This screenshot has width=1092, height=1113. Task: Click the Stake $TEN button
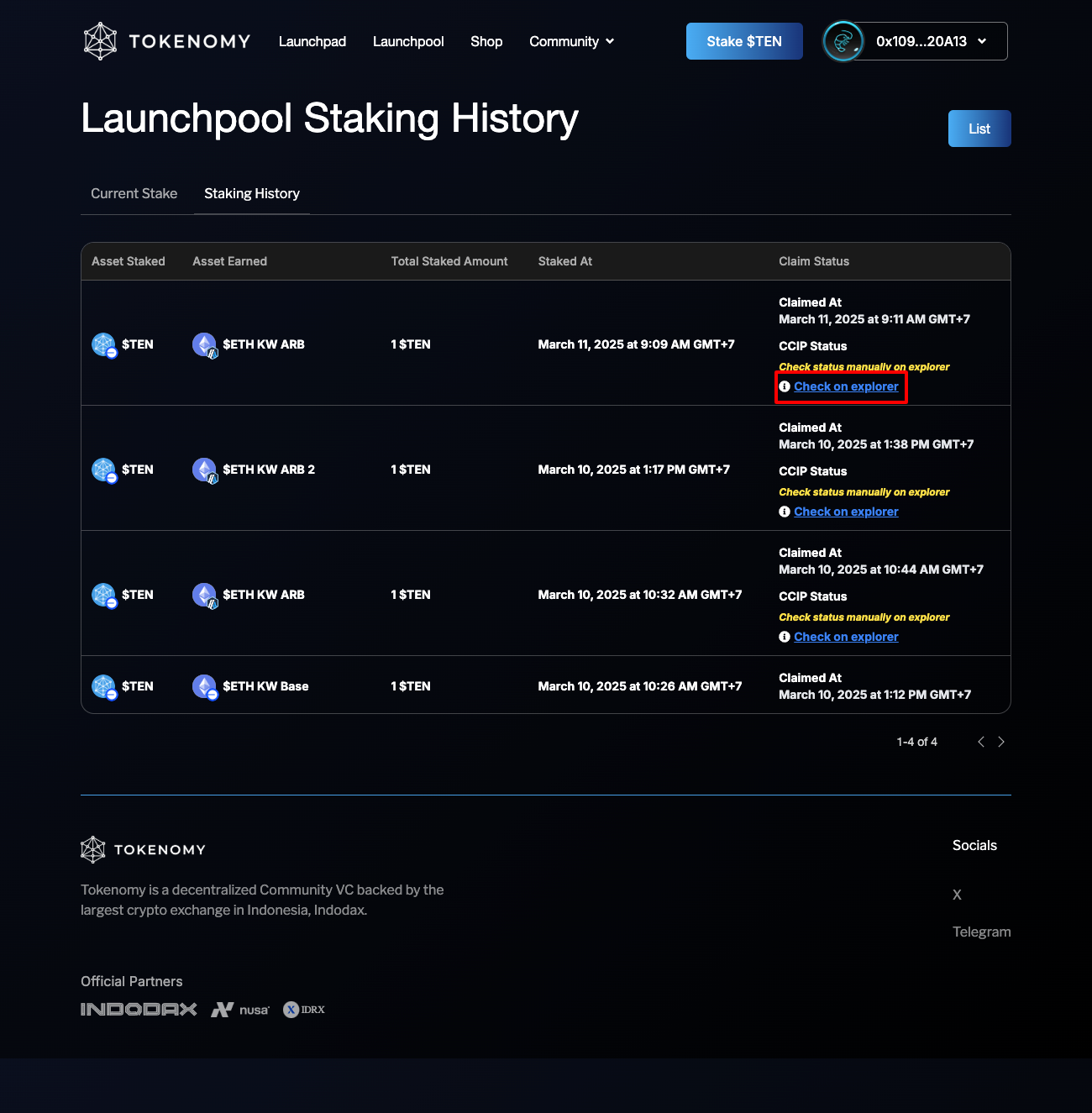(743, 41)
